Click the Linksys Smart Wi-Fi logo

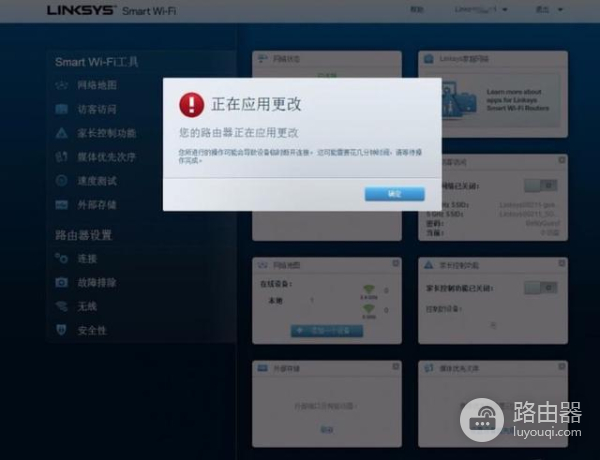click(106, 11)
